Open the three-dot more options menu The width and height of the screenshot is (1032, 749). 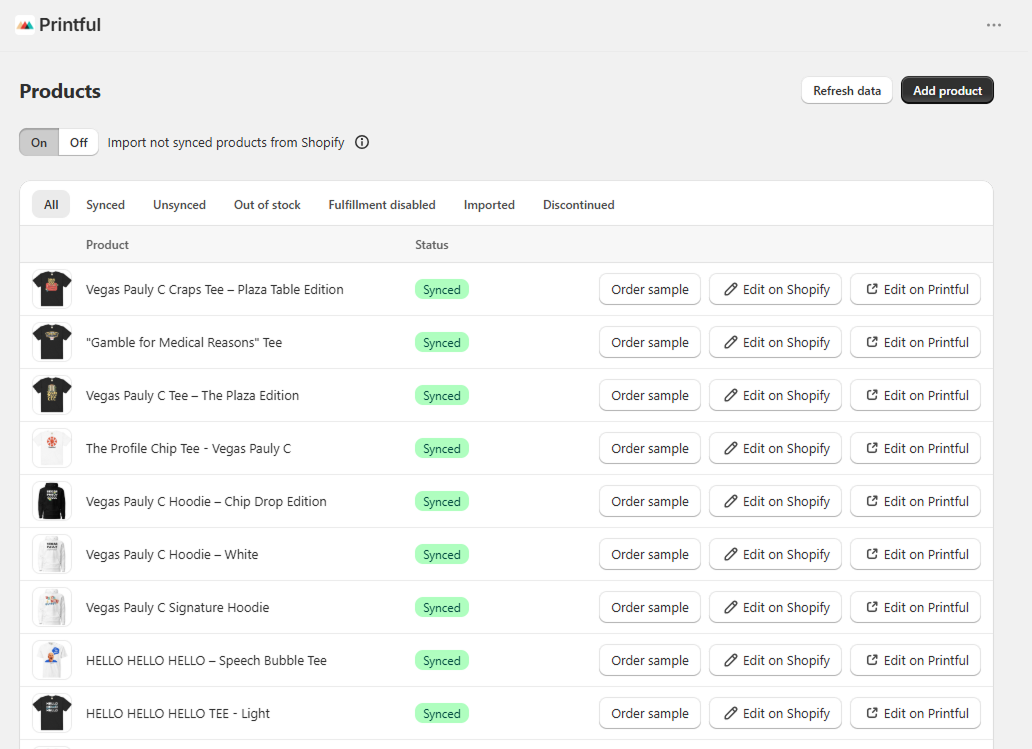[x=994, y=25]
